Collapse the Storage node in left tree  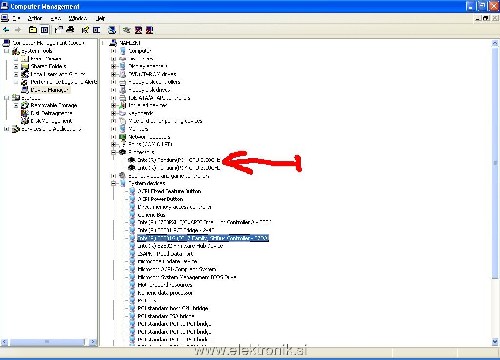point(6,98)
